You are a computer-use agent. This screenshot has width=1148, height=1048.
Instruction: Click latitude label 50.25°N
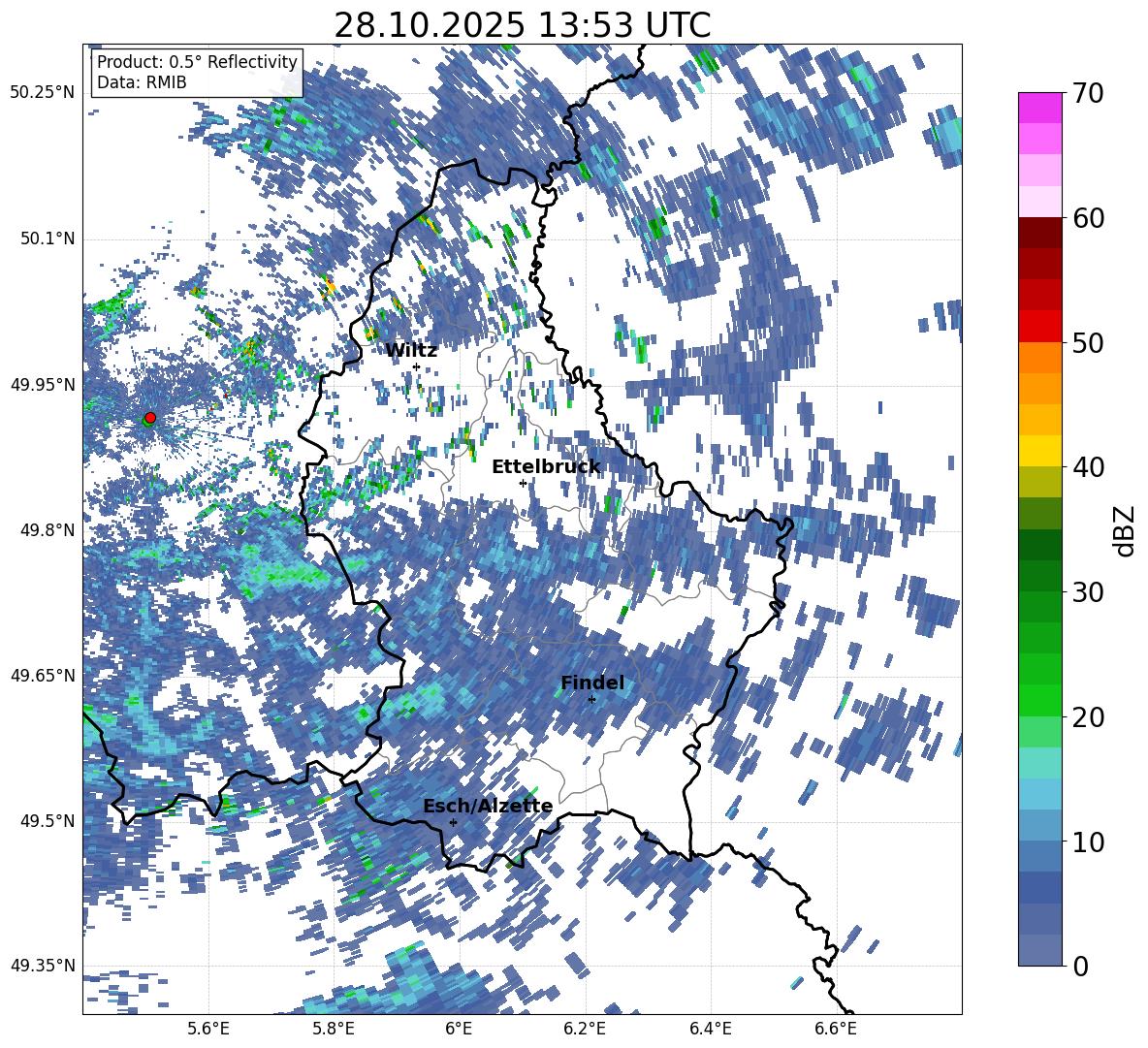(x=43, y=93)
